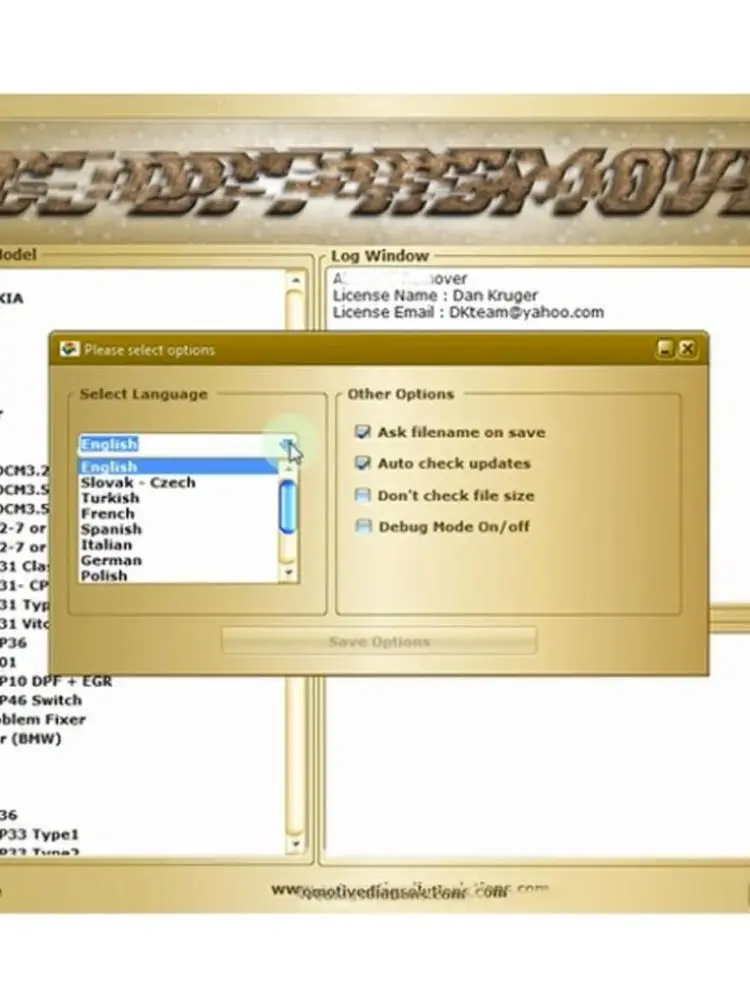Choose German from the language list
The image size is (750, 1000).
(111, 561)
